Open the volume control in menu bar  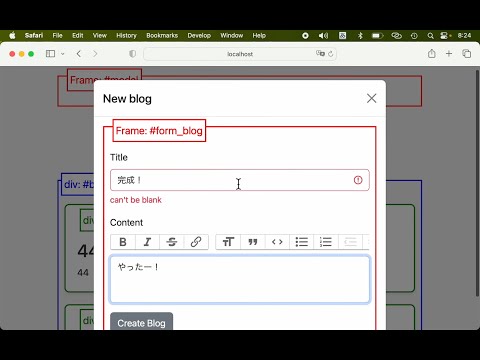(323, 36)
